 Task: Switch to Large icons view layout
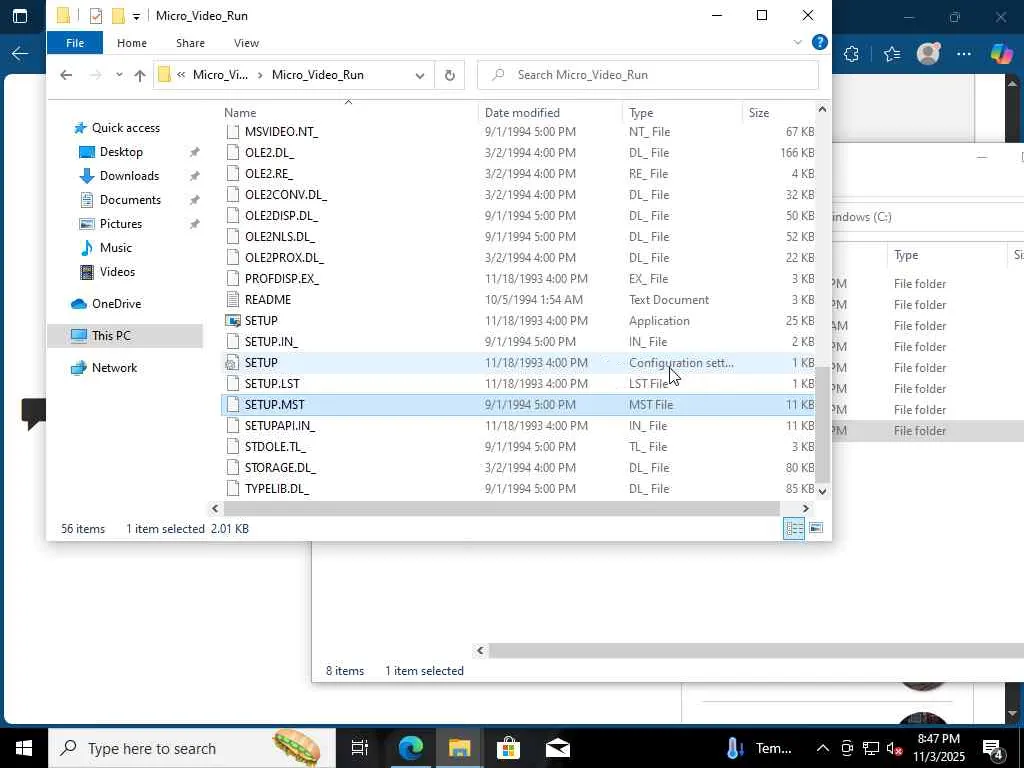point(816,528)
